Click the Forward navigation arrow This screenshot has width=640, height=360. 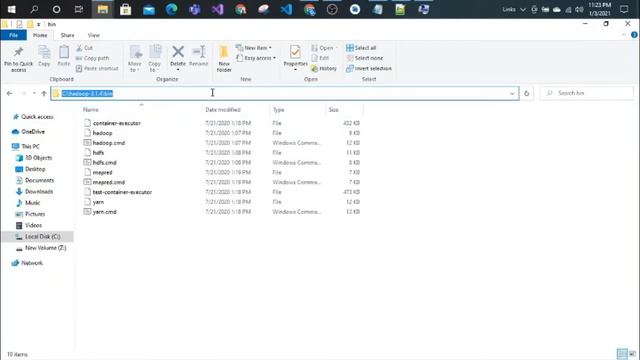point(23,93)
